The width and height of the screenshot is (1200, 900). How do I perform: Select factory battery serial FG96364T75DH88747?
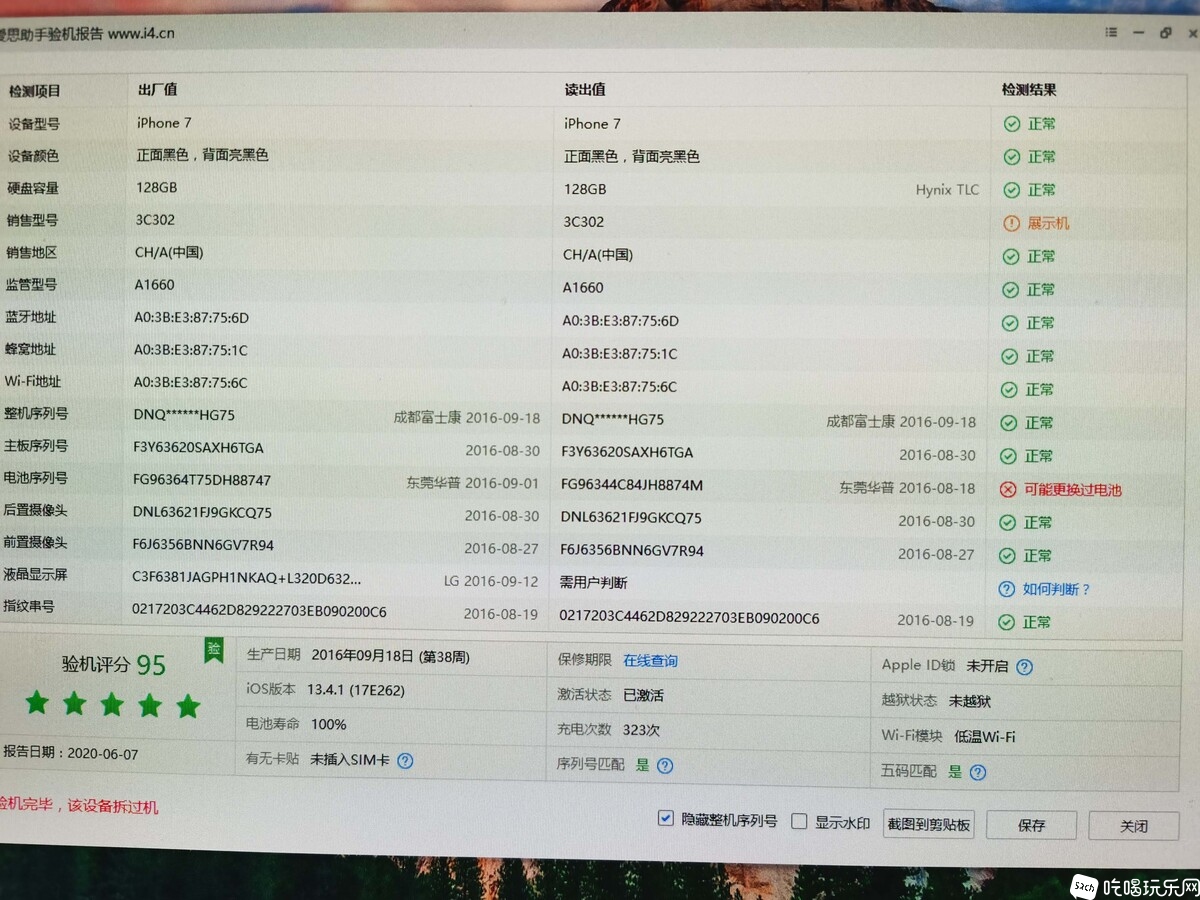202,480
